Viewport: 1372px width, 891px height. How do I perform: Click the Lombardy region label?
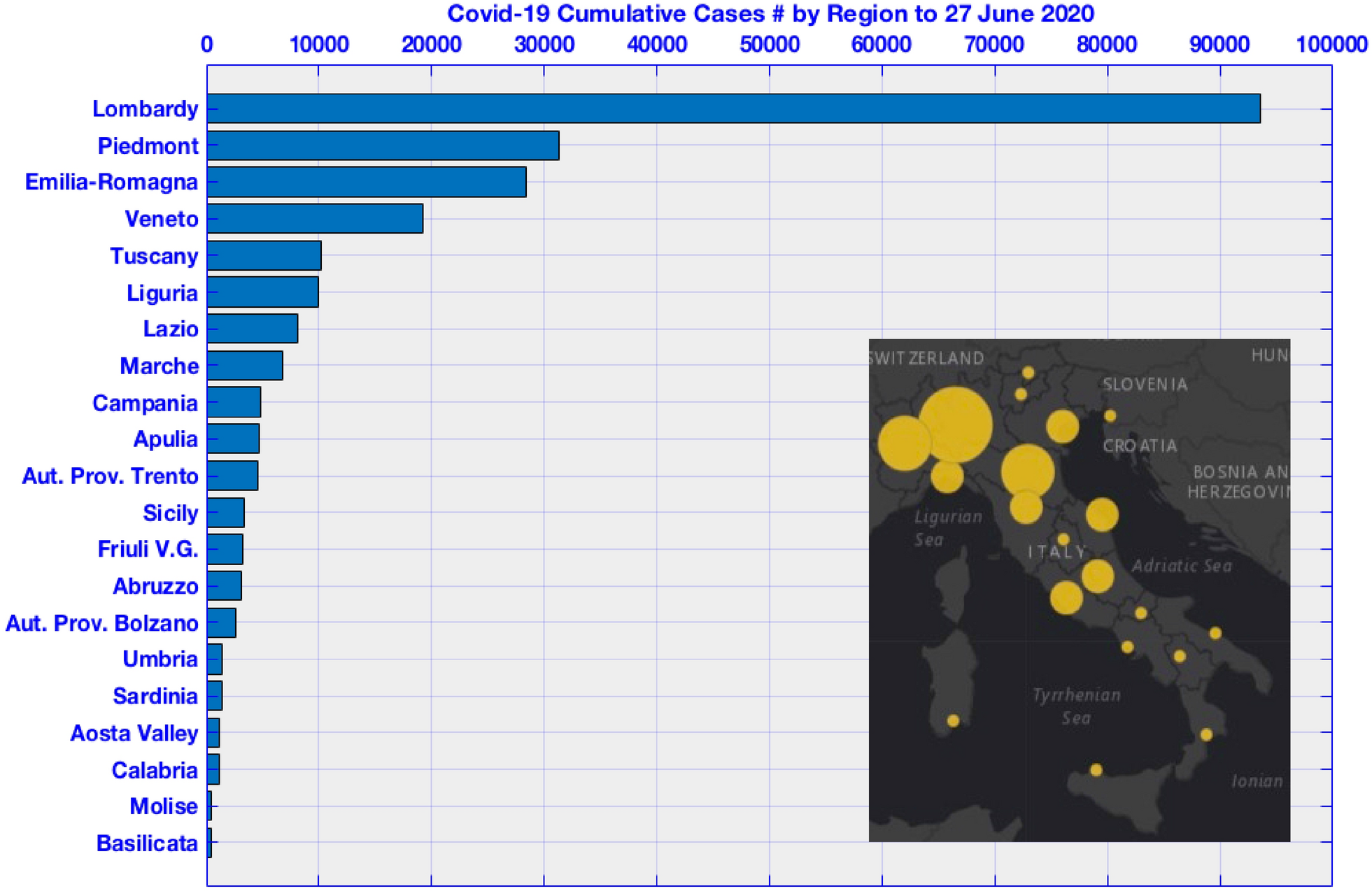(146, 109)
